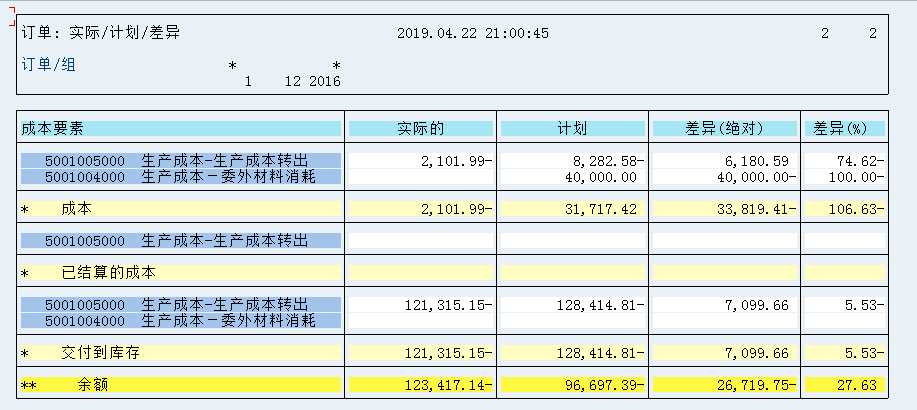Select the 成本要素 column header
Screen dimensions: 917x410
(181, 129)
